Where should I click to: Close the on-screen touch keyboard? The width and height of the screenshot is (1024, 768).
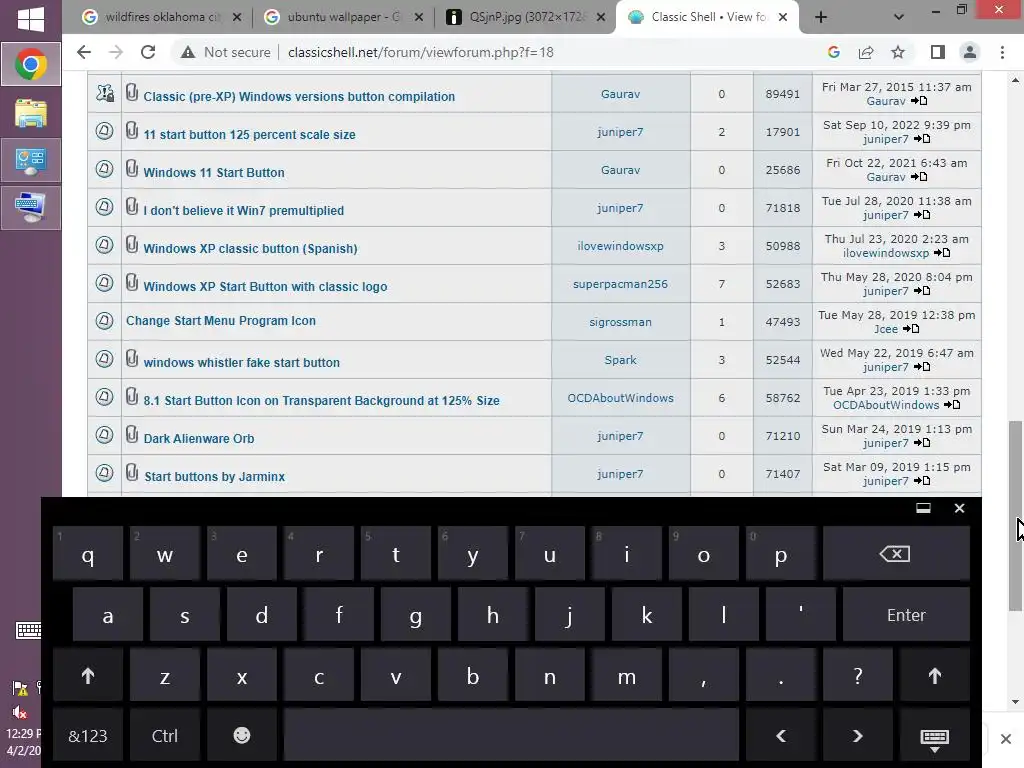pyautogui.click(x=959, y=508)
